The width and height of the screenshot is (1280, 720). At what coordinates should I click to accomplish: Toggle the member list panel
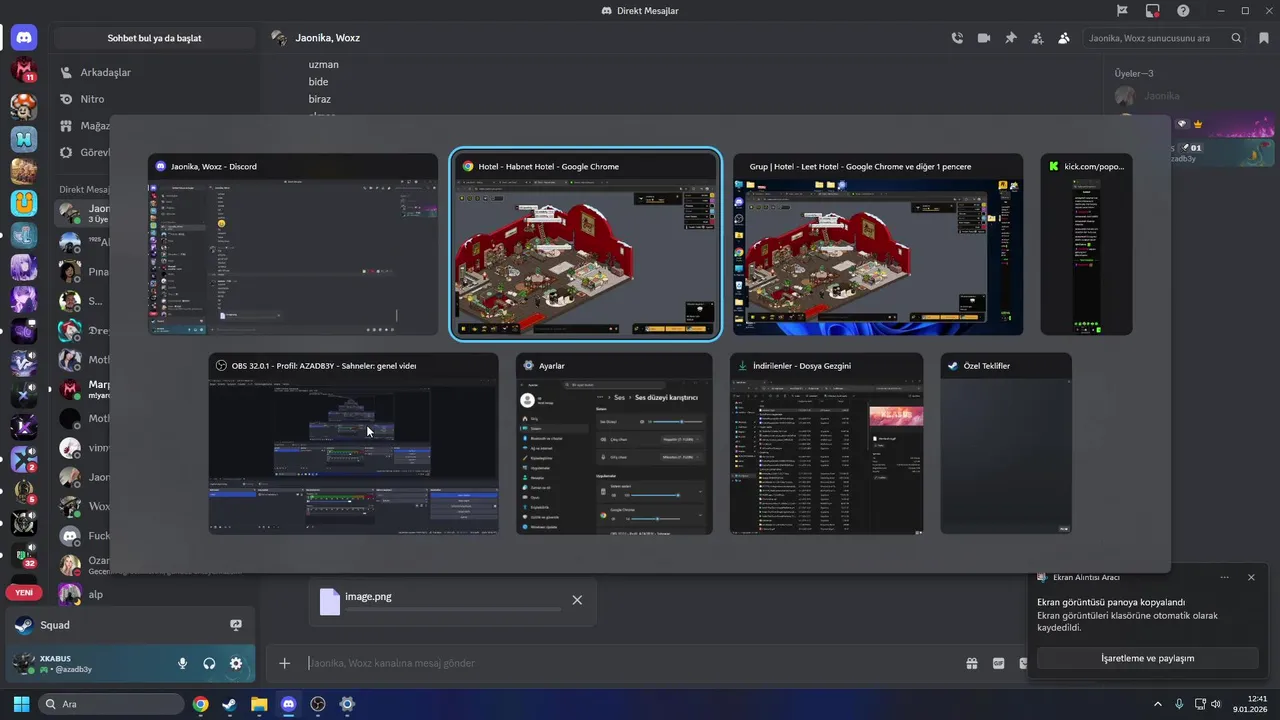click(1064, 38)
